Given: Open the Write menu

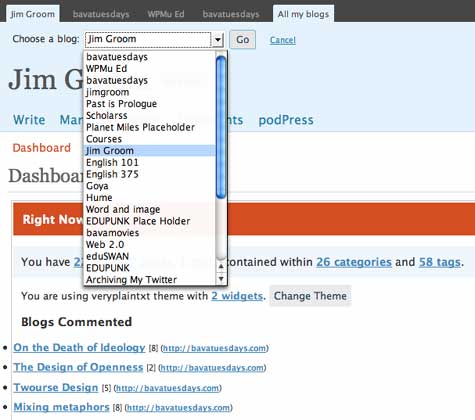Looking at the screenshot, I should pyautogui.click(x=29, y=120).
